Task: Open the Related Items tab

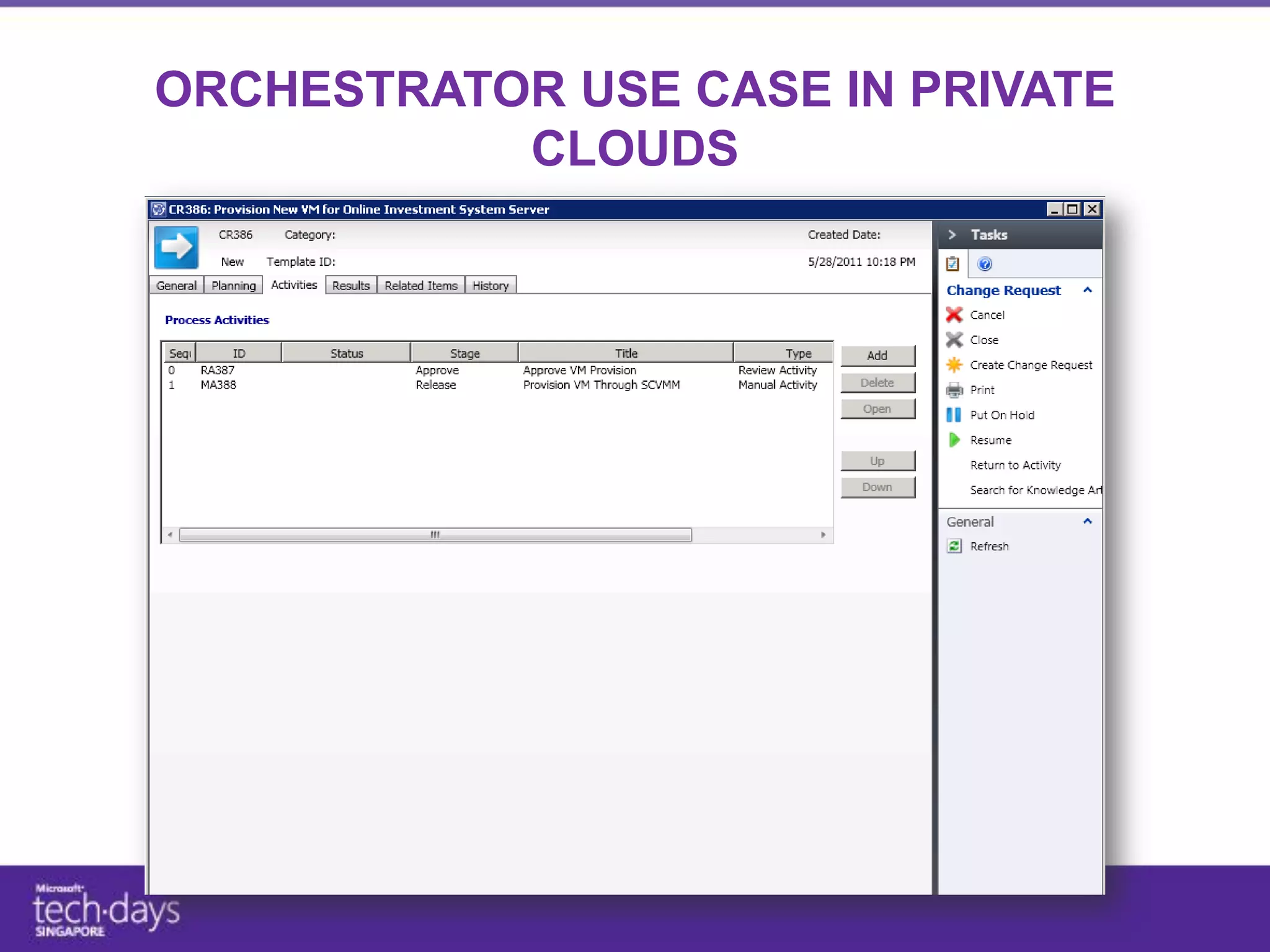Action: click(420, 285)
